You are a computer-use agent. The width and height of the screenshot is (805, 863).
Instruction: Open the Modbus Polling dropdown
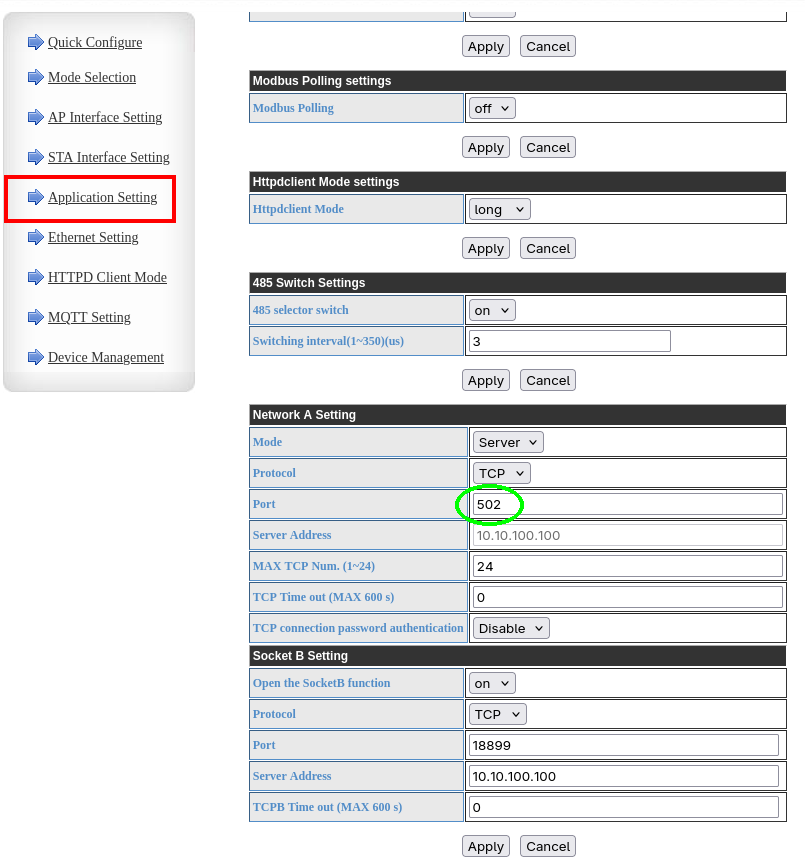(492, 108)
